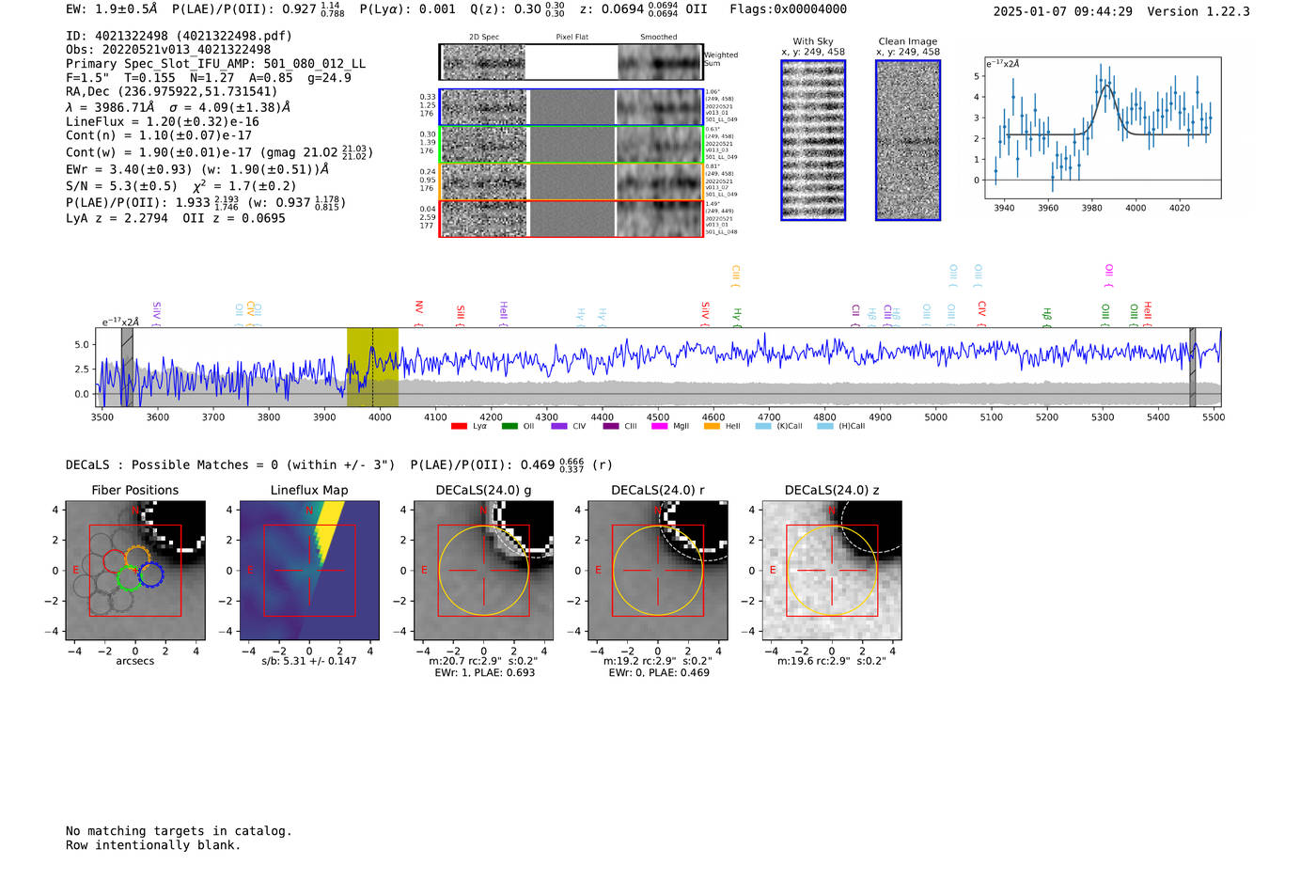Select the Lineflux Map panel
The height and width of the screenshot is (896, 1316).
click(309, 571)
